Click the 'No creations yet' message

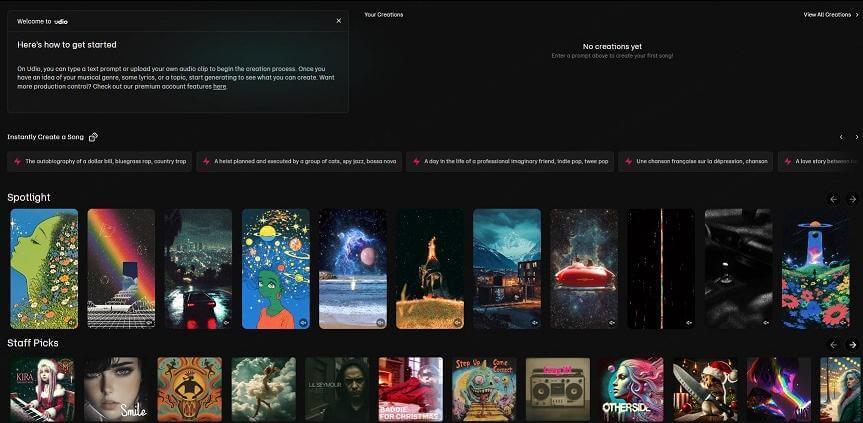click(x=612, y=47)
